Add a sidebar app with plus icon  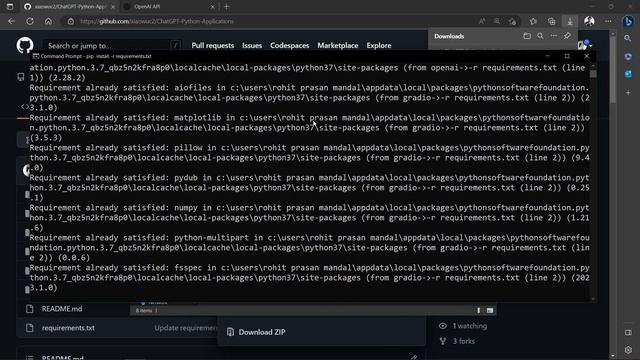628,93
